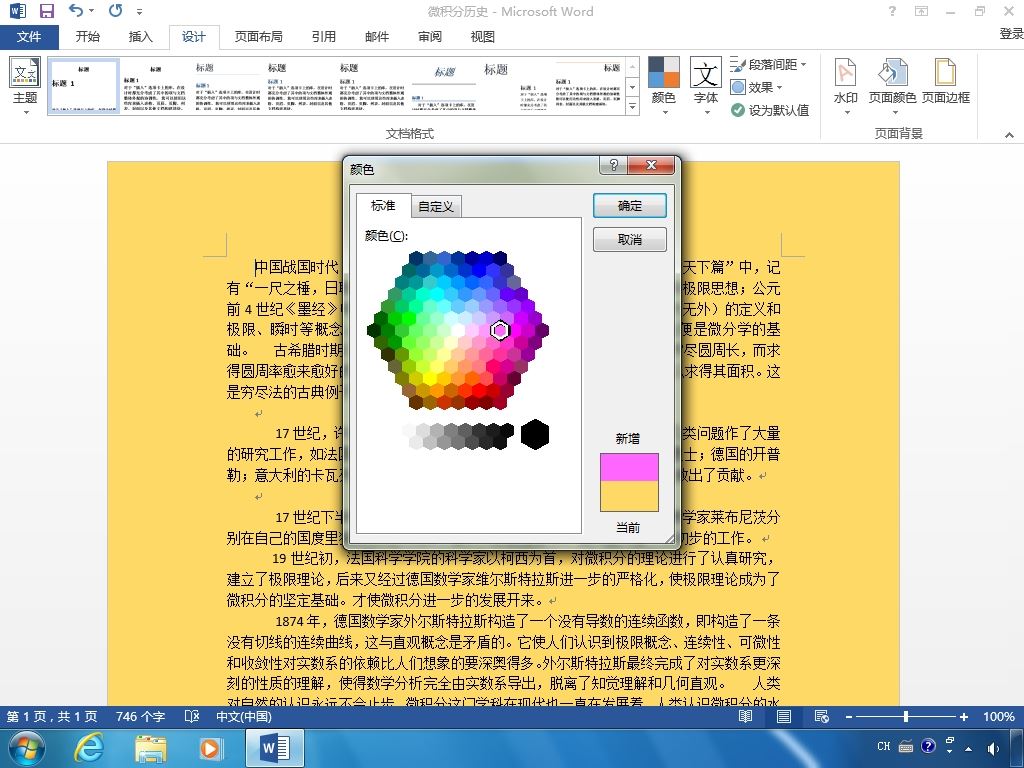Switch to the 引用 (References) tab
This screenshot has width=1024, height=768.
coord(323,37)
